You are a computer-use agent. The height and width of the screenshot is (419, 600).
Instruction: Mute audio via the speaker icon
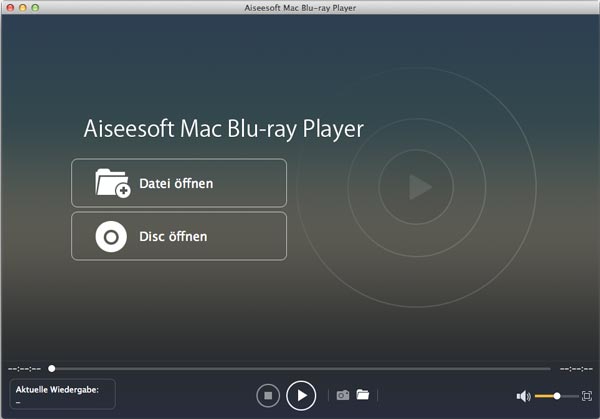tap(523, 396)
